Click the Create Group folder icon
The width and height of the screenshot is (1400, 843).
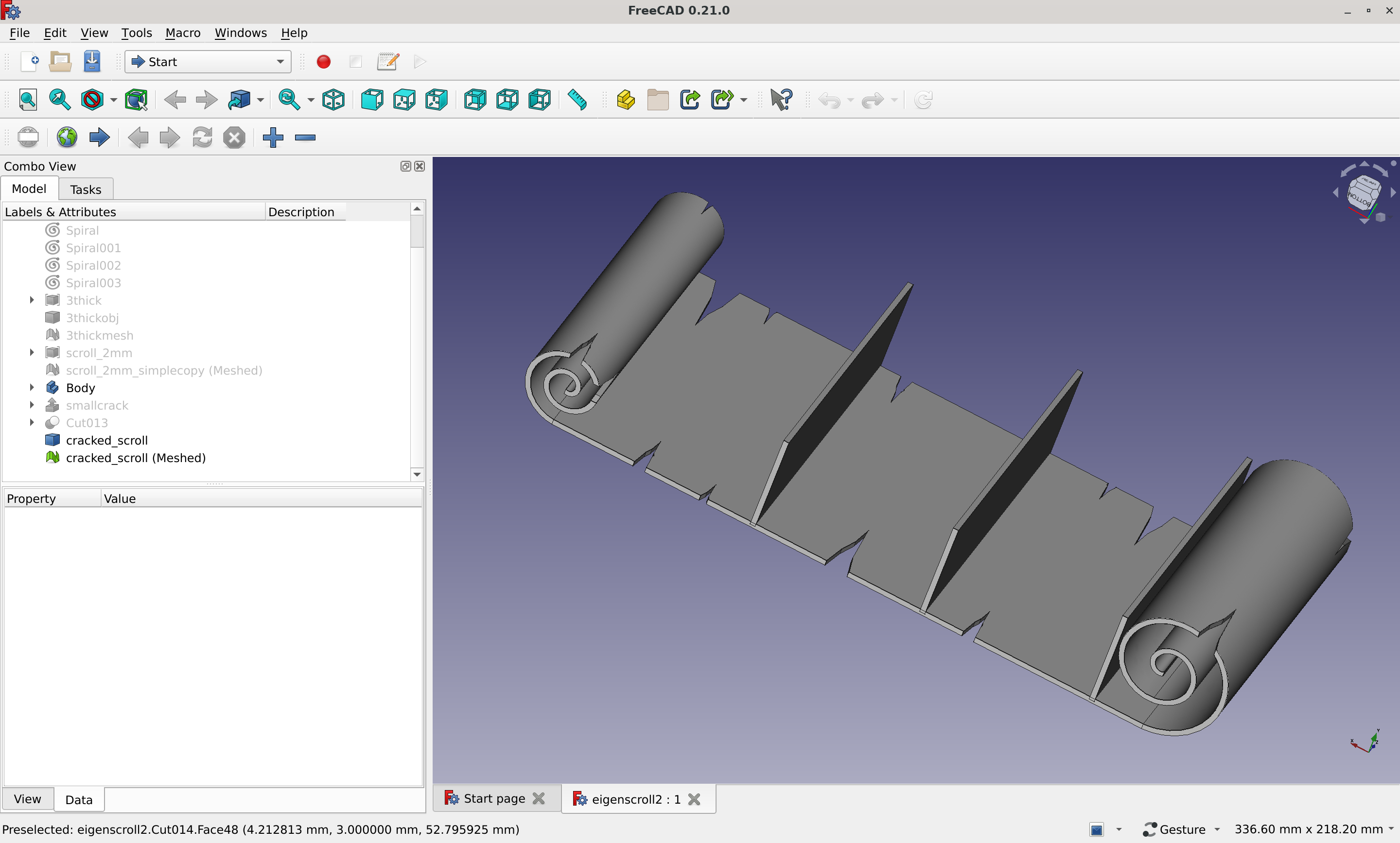[657, 100]
